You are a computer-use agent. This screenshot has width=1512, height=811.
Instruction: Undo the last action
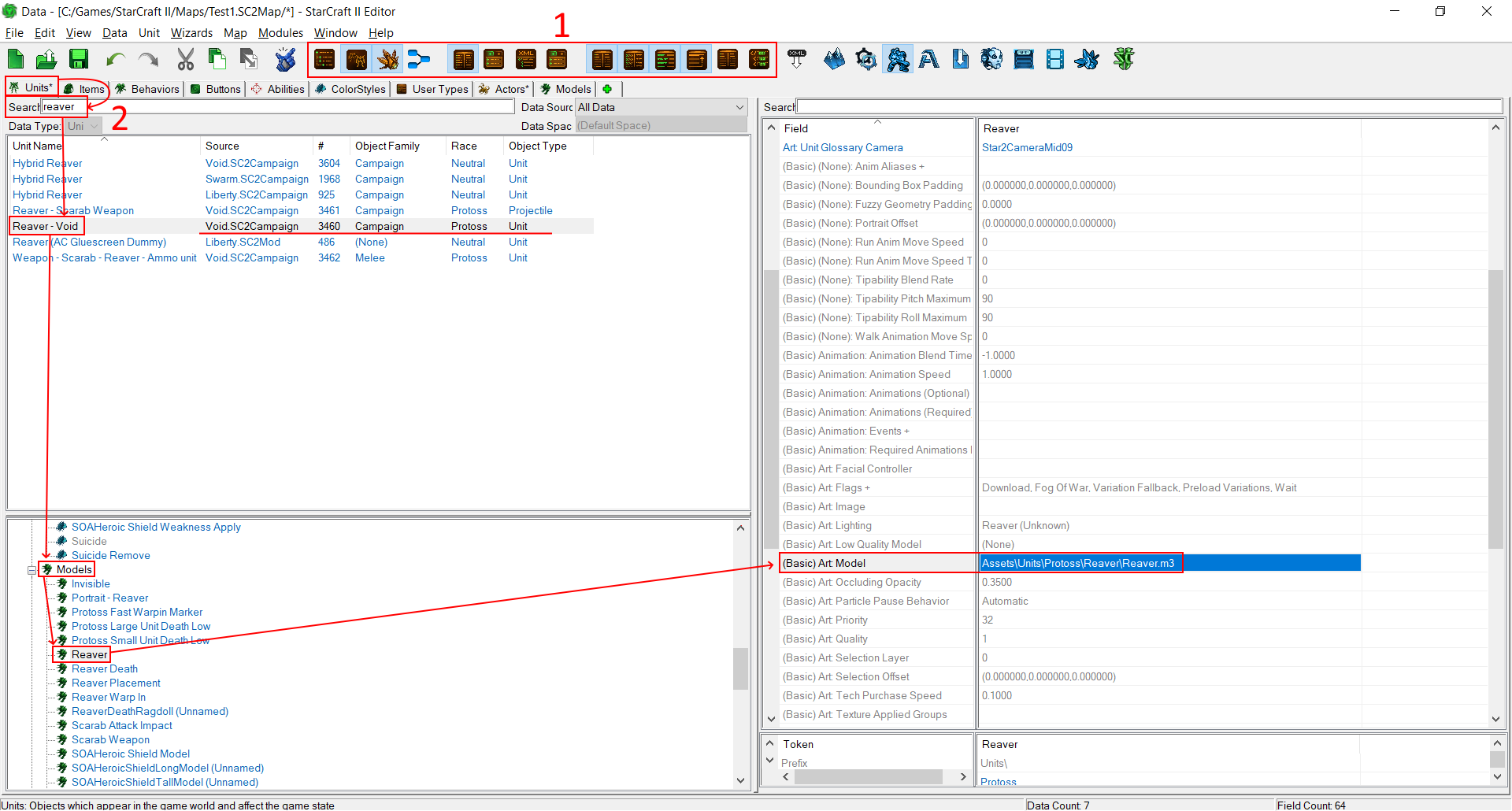117,59
